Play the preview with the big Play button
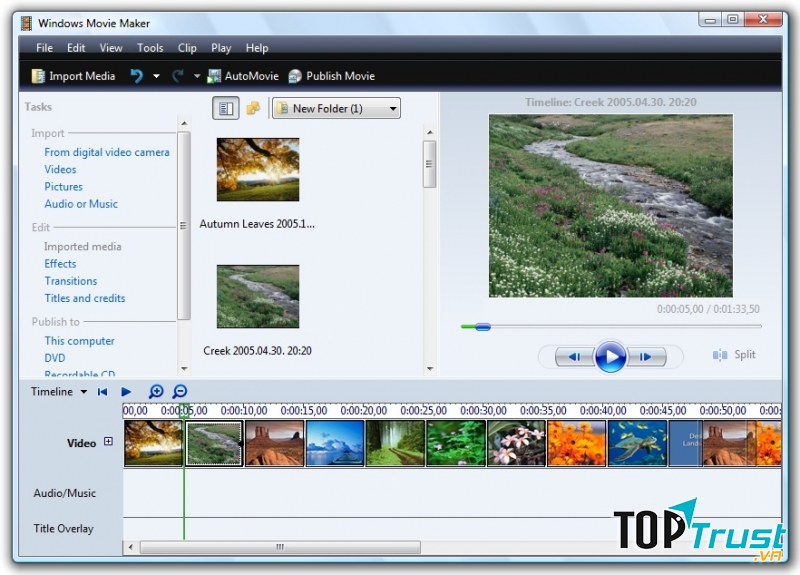The width and height of the screenshot is (800, 575). click(x=610, y=356)
